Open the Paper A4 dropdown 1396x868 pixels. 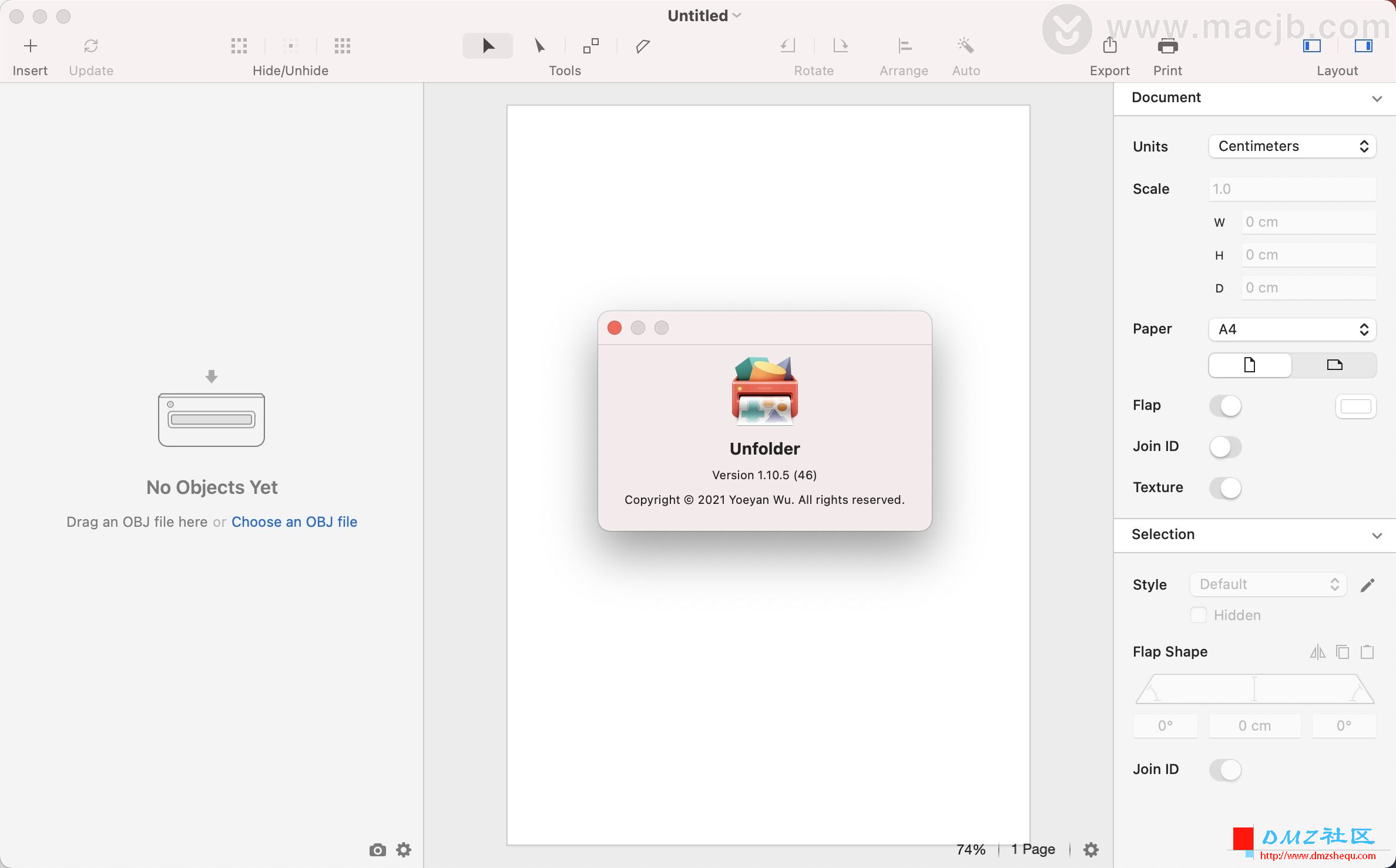[1293, 329]
